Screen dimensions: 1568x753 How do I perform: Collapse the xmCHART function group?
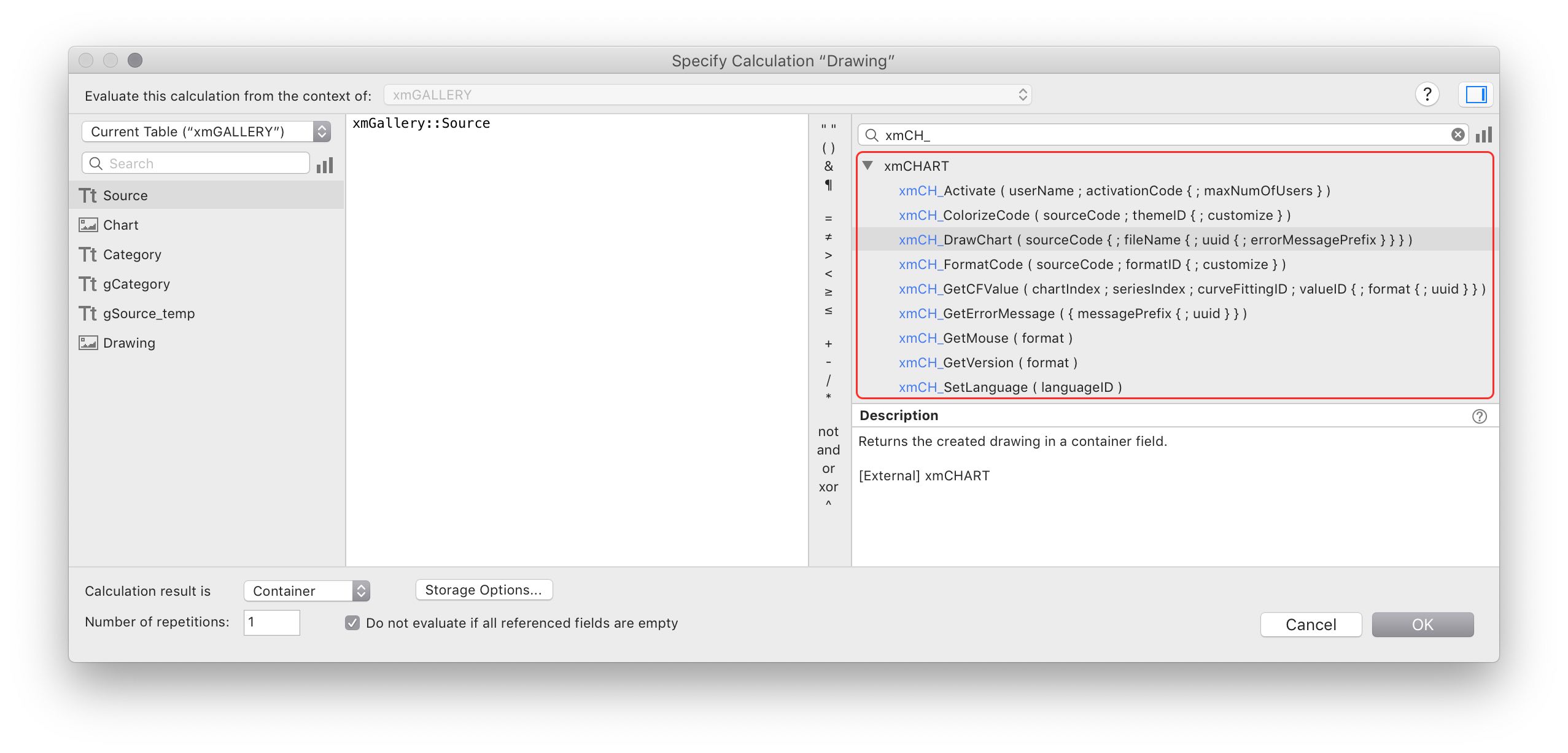tap(869, 166)
